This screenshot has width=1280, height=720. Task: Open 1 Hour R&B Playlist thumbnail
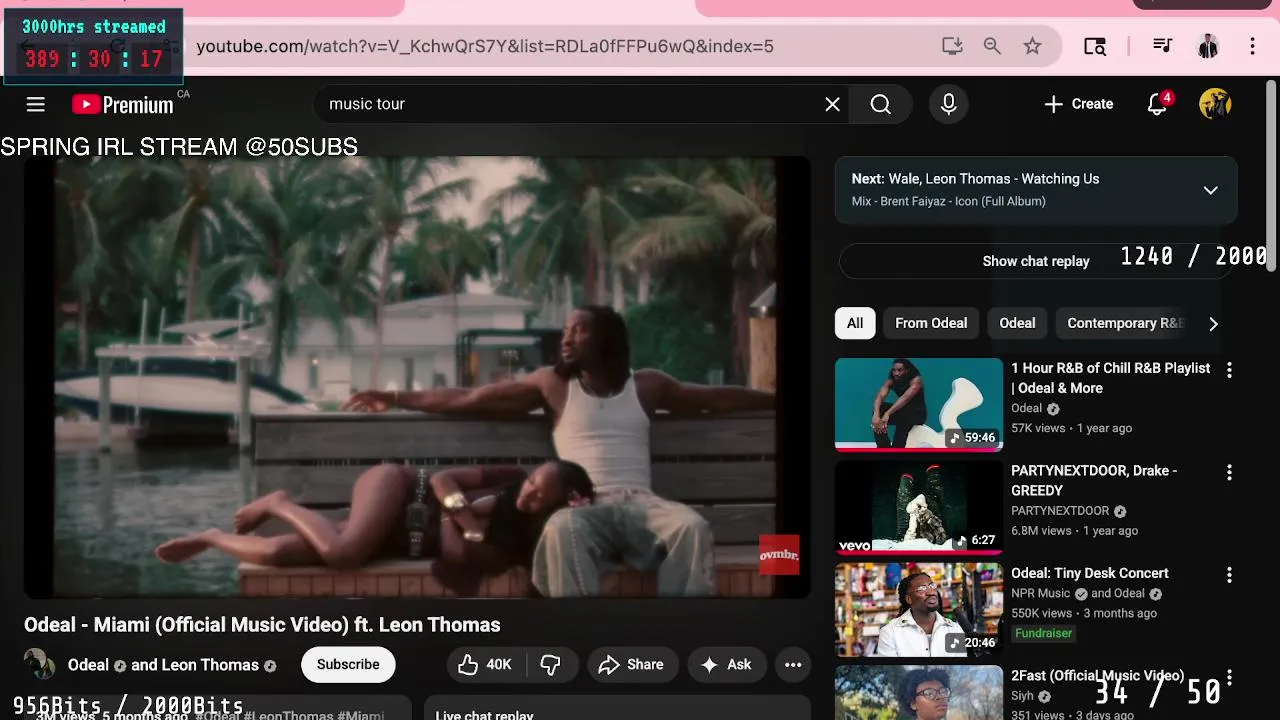click(919, 405)
